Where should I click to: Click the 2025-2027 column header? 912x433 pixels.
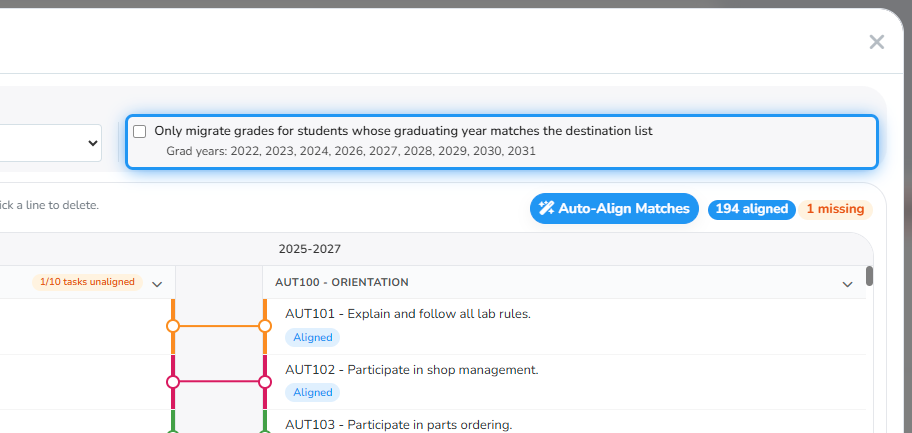coord(309,249)
